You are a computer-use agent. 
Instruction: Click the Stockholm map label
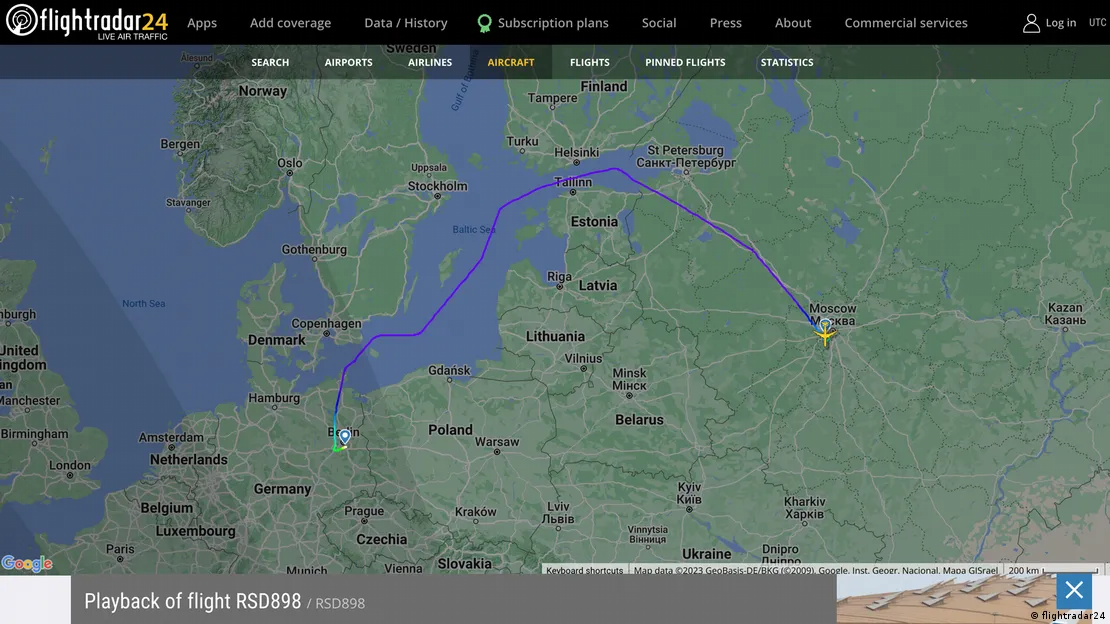coord(437,186)
